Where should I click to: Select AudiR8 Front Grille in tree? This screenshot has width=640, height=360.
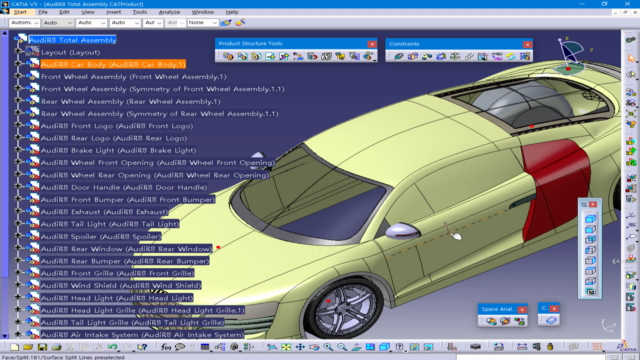[117, 273]
